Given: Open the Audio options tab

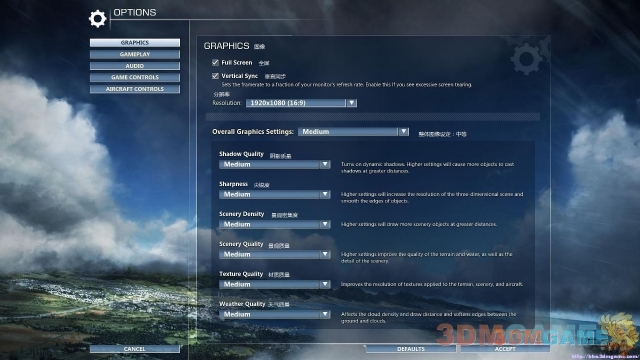Looking at the screenshot, I should [x=135, y=66].
